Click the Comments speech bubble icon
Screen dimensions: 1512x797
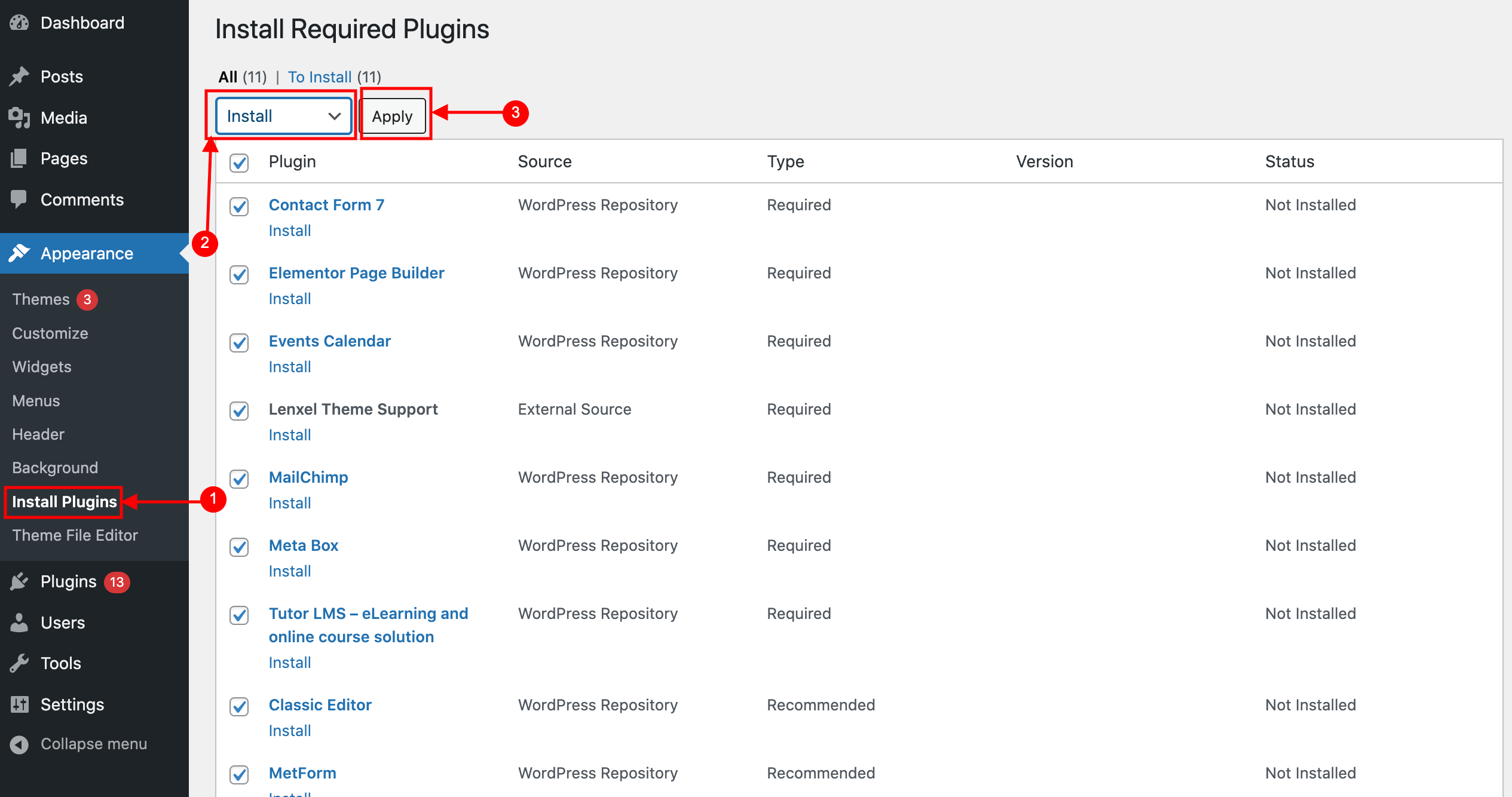coord(19,200)
